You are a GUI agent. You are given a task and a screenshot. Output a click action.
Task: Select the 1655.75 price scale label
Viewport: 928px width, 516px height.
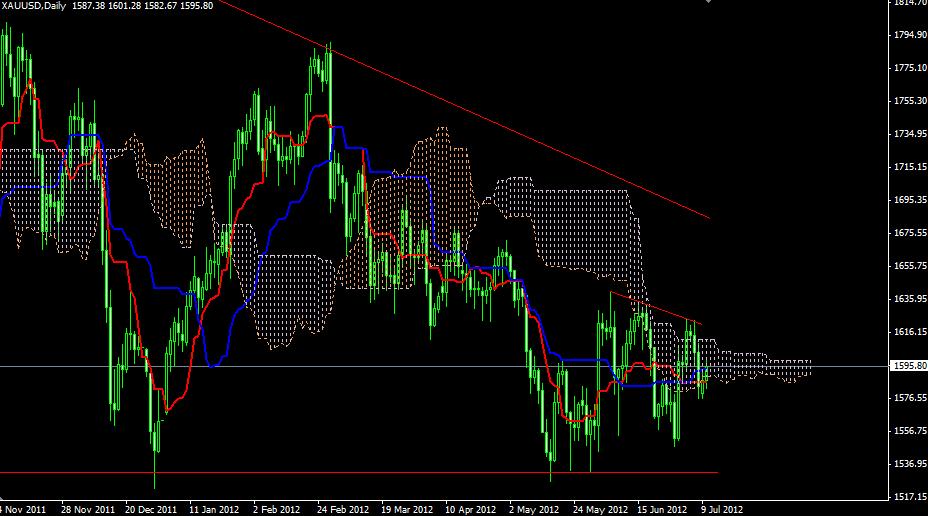[x=910, y=266]
